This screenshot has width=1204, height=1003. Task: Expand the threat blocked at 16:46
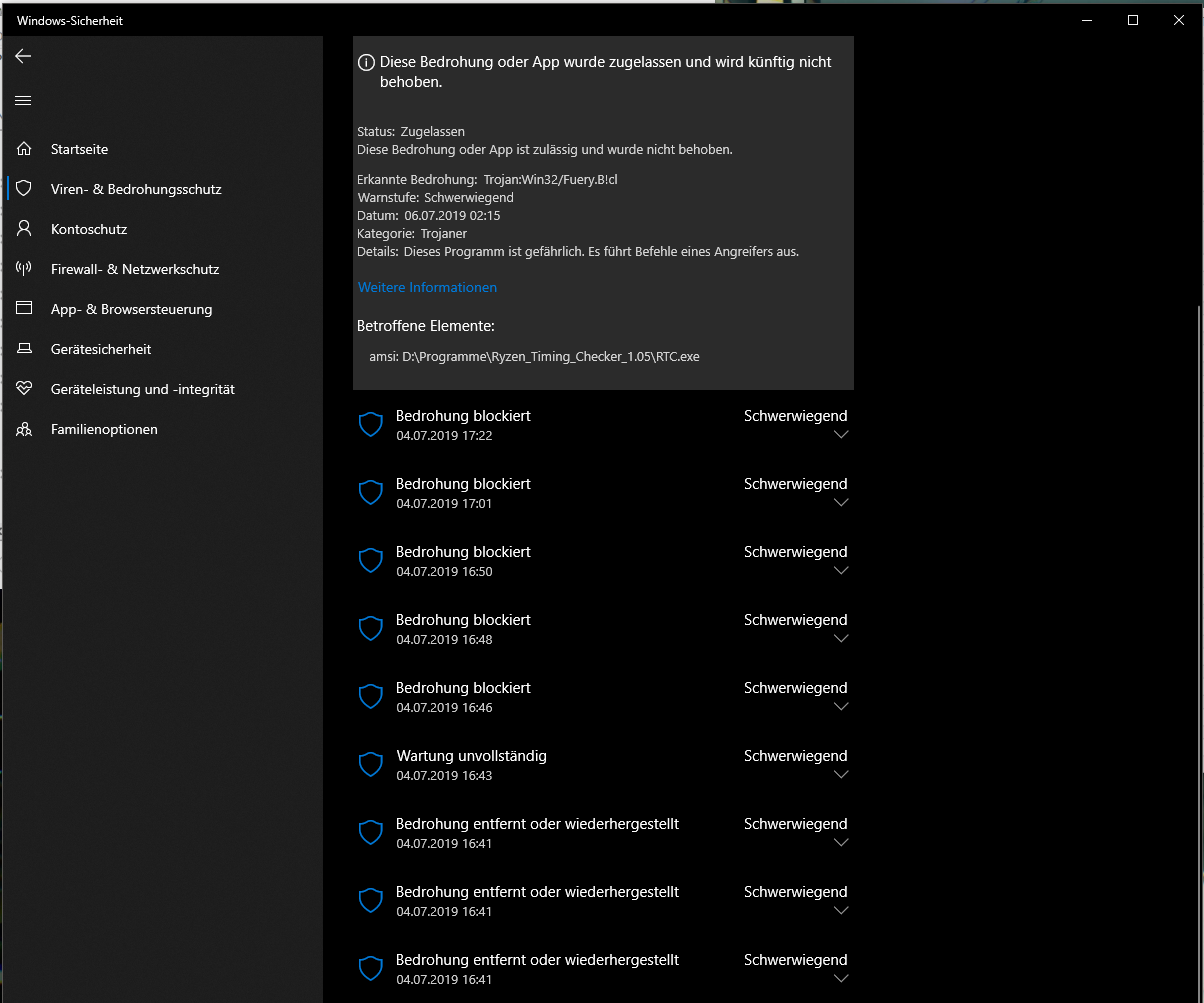(x=841, y=707)
